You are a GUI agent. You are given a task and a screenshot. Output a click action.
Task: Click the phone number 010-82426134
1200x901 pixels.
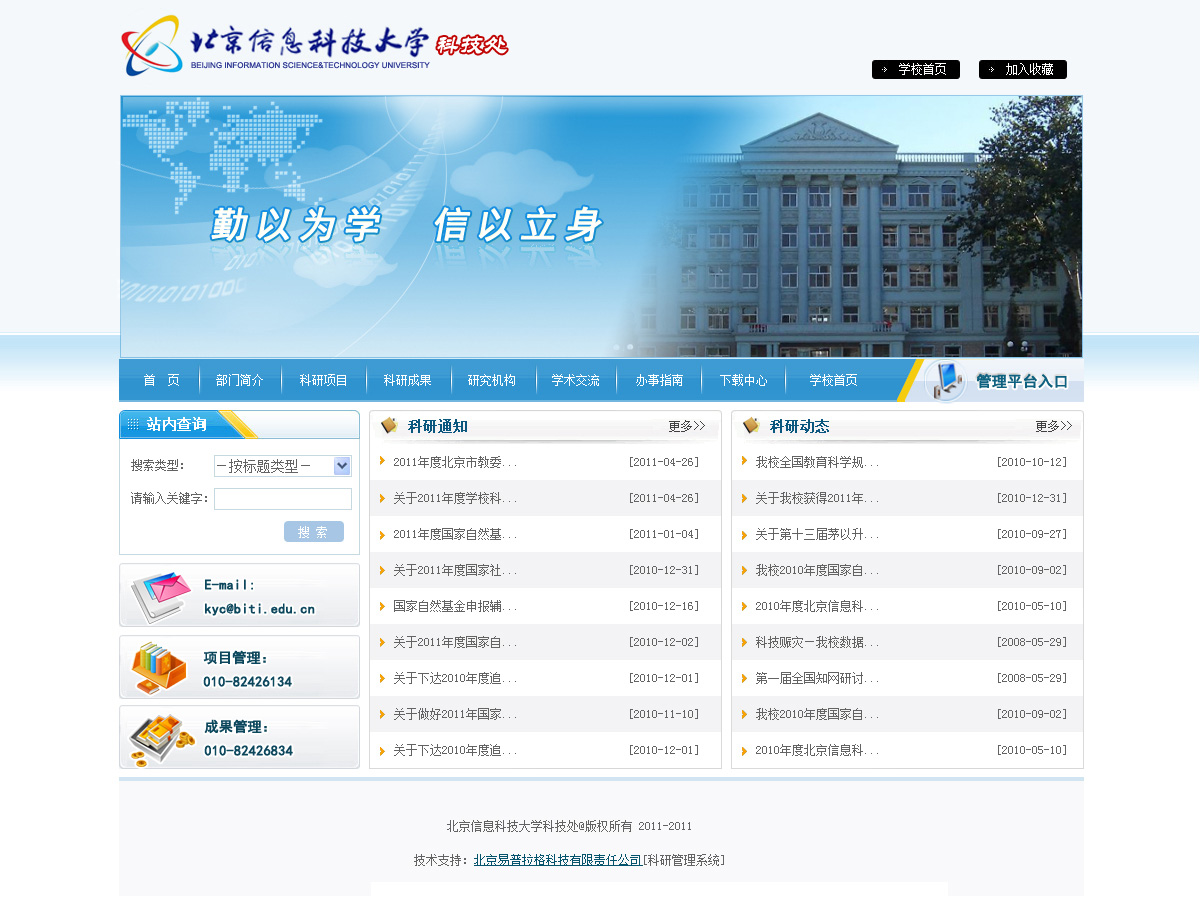click(x=248, y=682)
